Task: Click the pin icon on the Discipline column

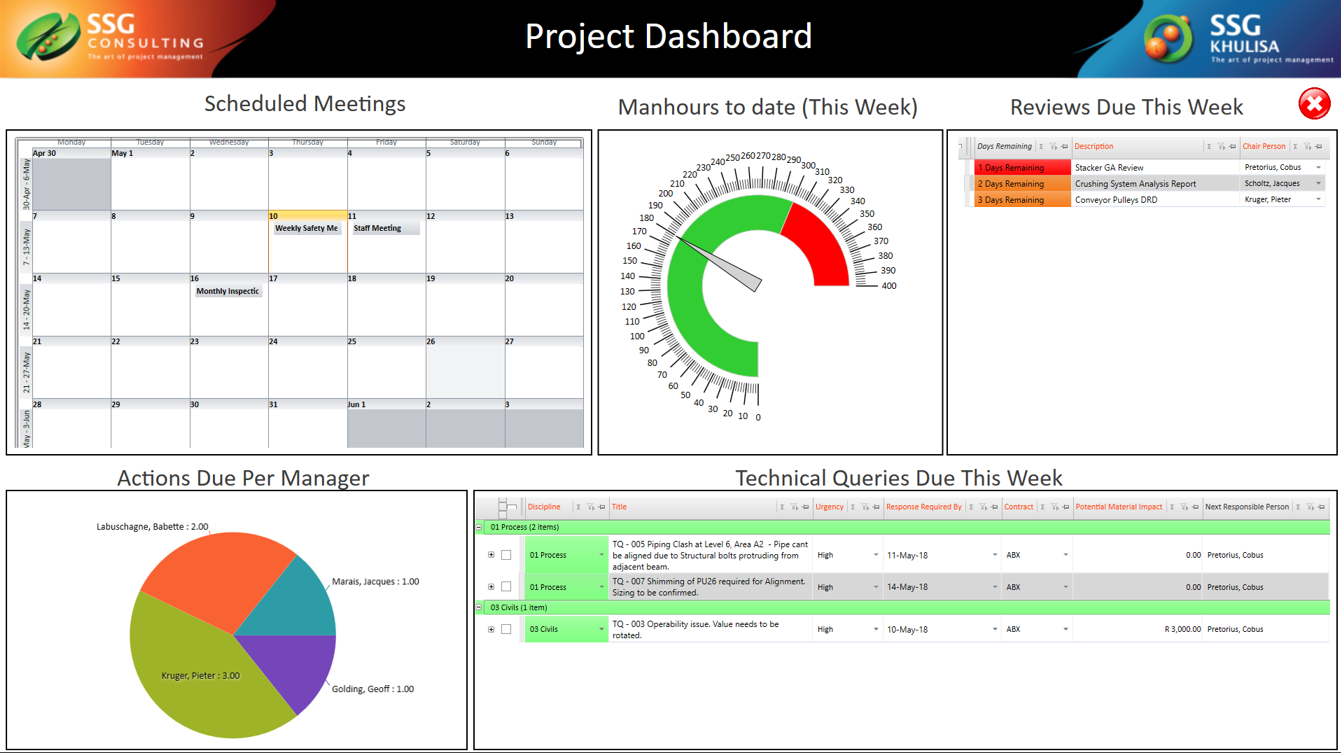Action: pos(601,506)
